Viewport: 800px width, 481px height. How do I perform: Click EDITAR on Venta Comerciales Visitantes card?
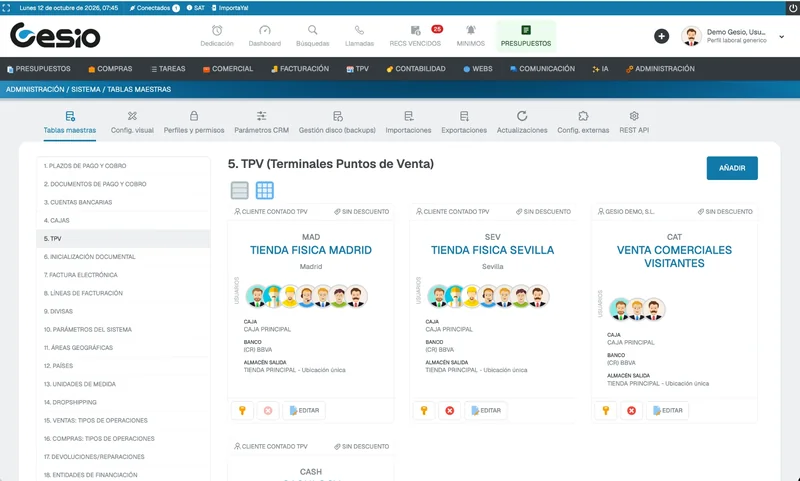click(x=667, y=410)
